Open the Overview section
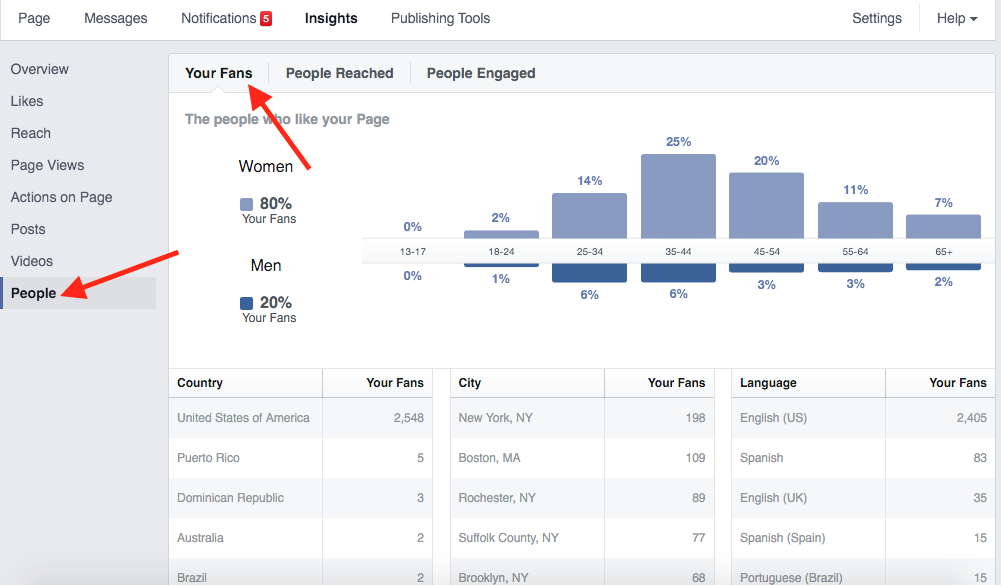The image size is (1001, 585). pos(40,69)
